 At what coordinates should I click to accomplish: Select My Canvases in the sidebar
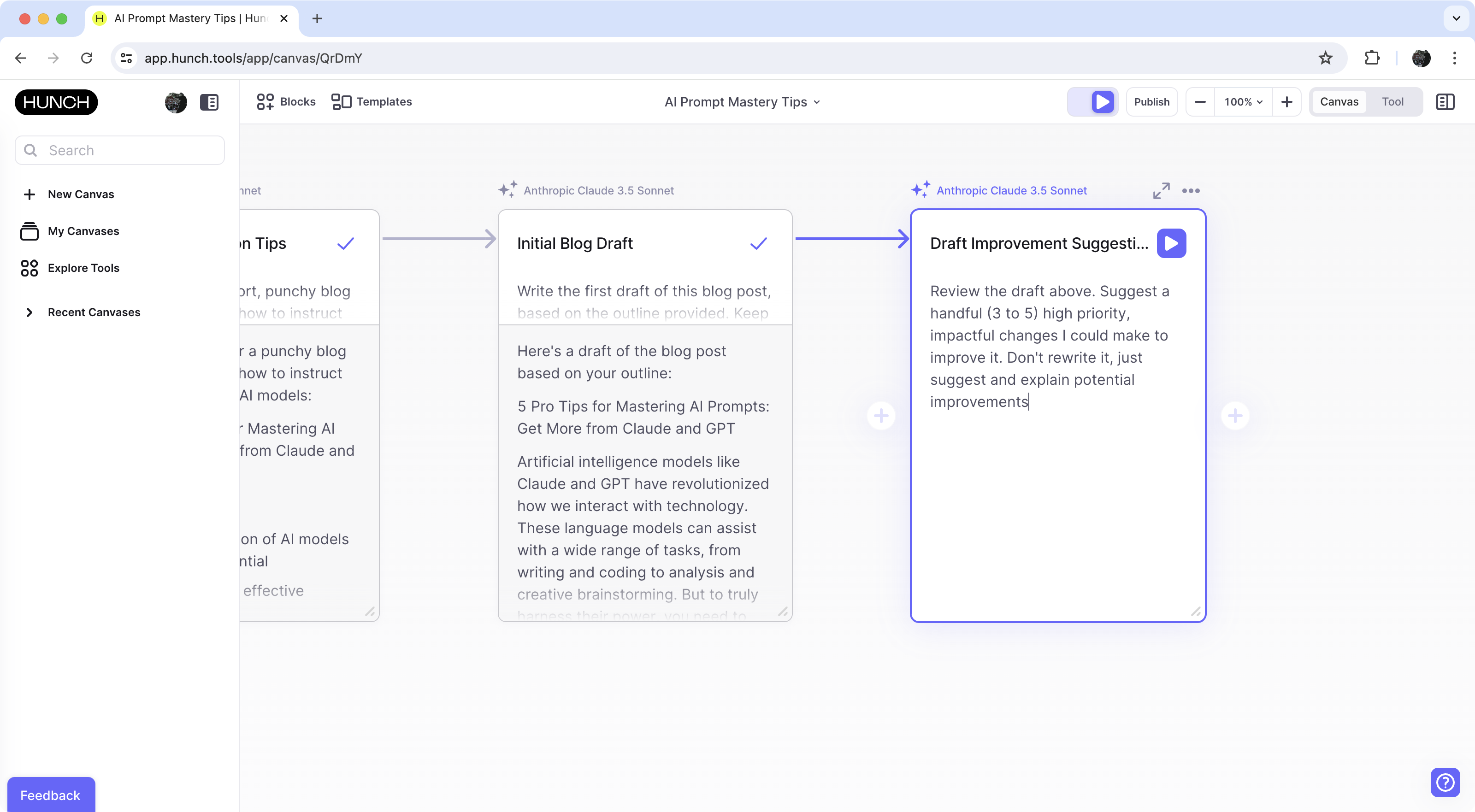pyautogui.click(x=83, y=231)
